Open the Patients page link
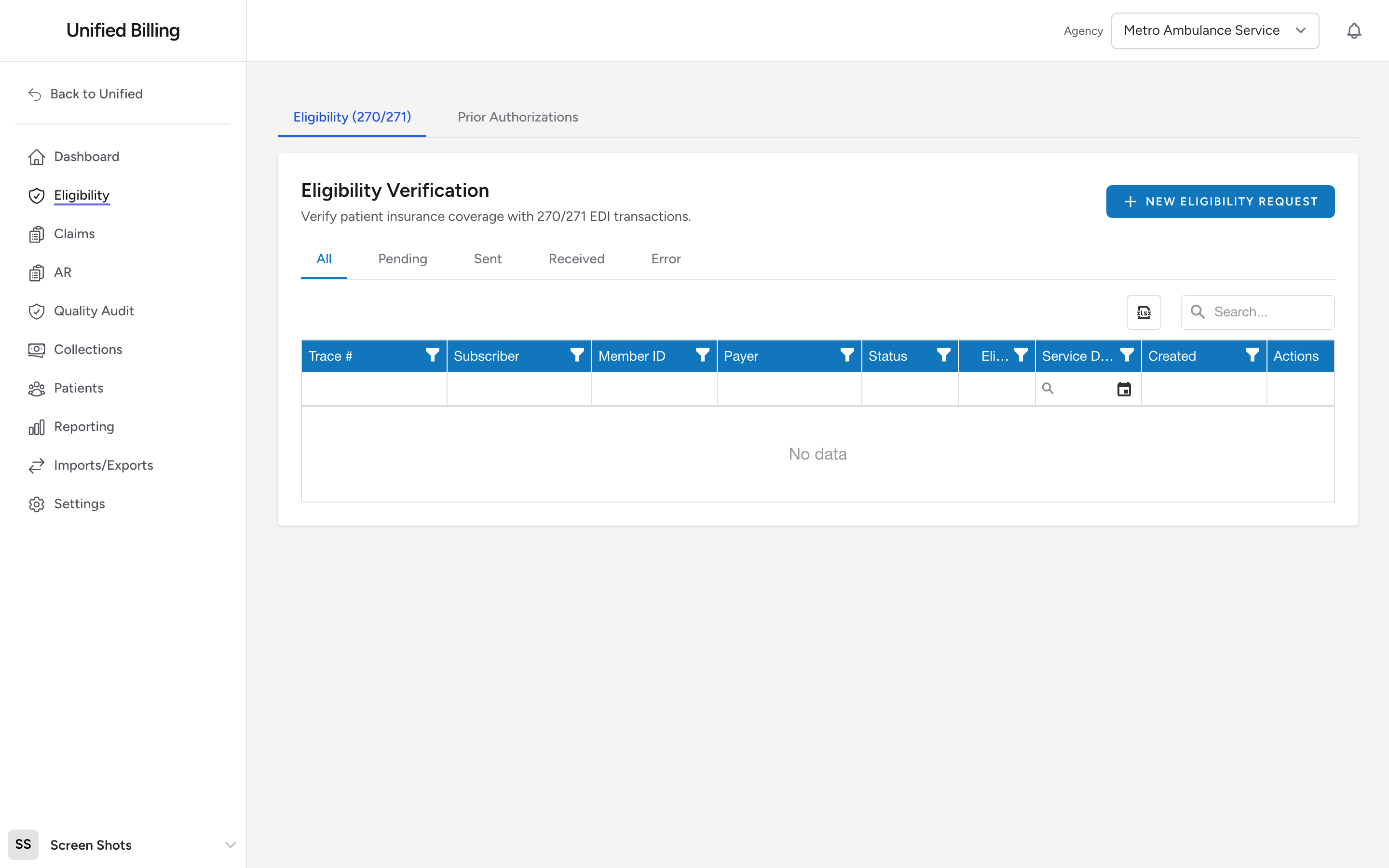 (x=79, y=389)
